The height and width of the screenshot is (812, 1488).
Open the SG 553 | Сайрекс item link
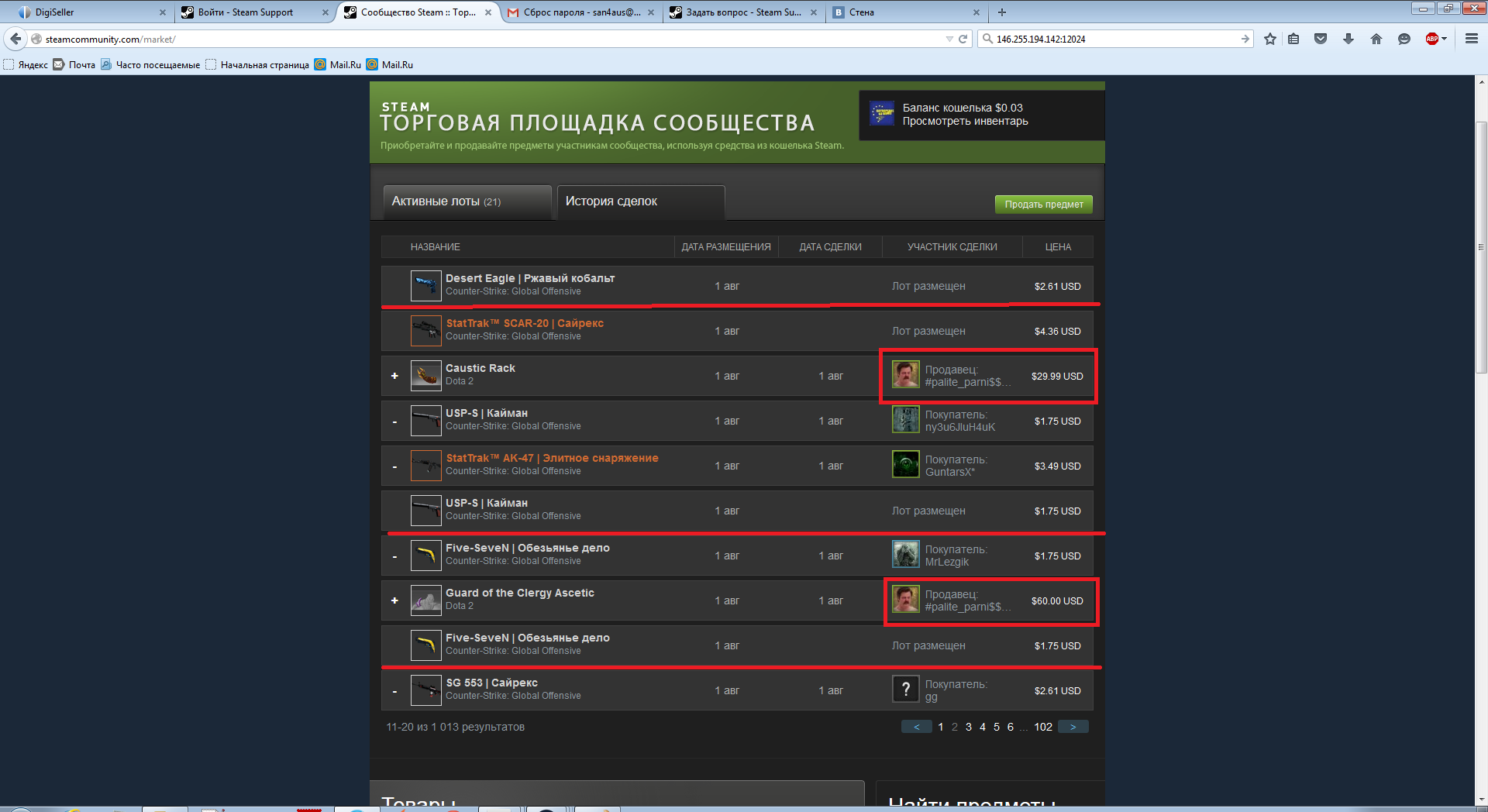pyautogui.click(x=491, y=683)
